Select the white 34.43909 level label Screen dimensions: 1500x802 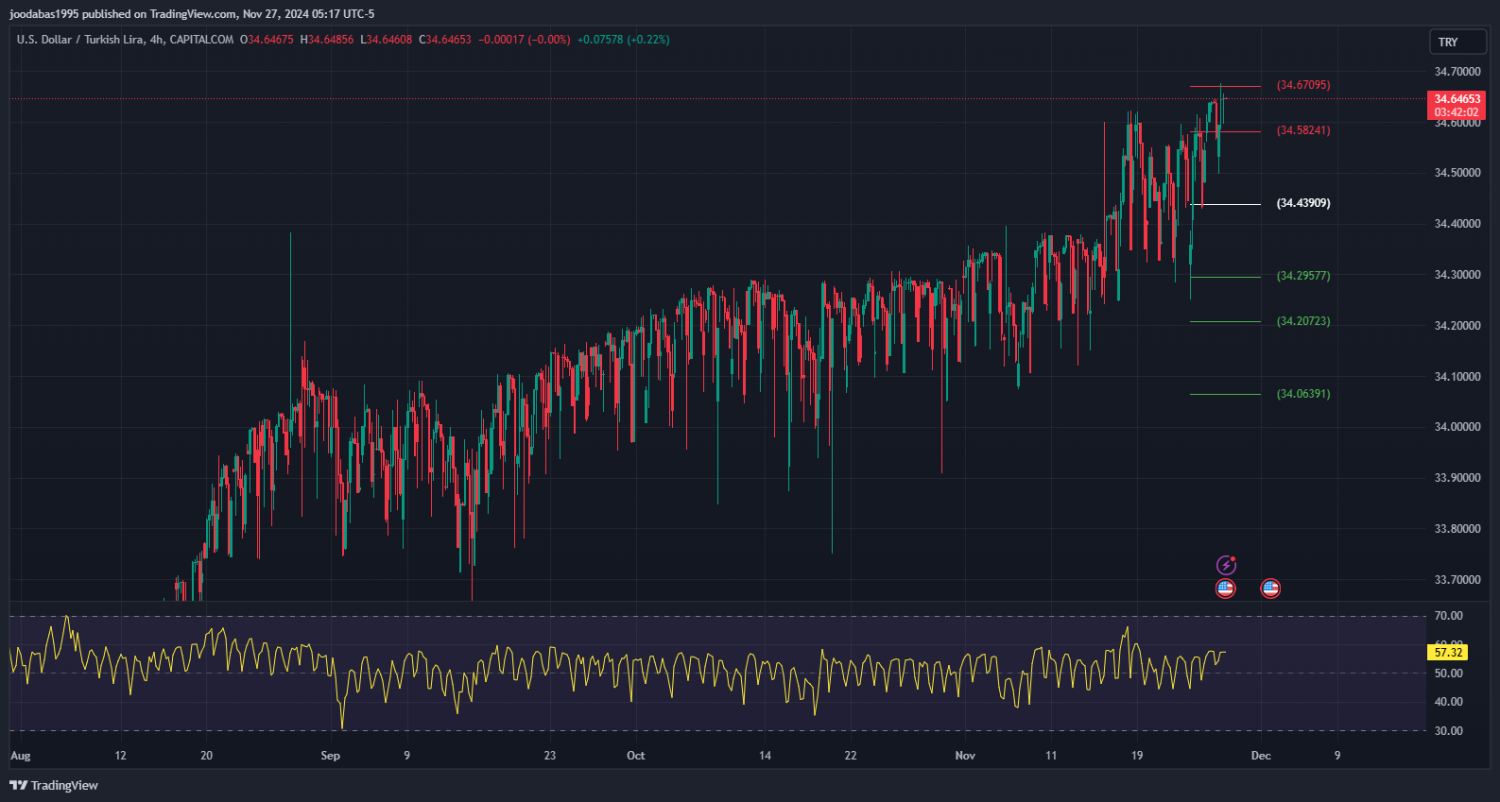click(x=1303, y=204)
